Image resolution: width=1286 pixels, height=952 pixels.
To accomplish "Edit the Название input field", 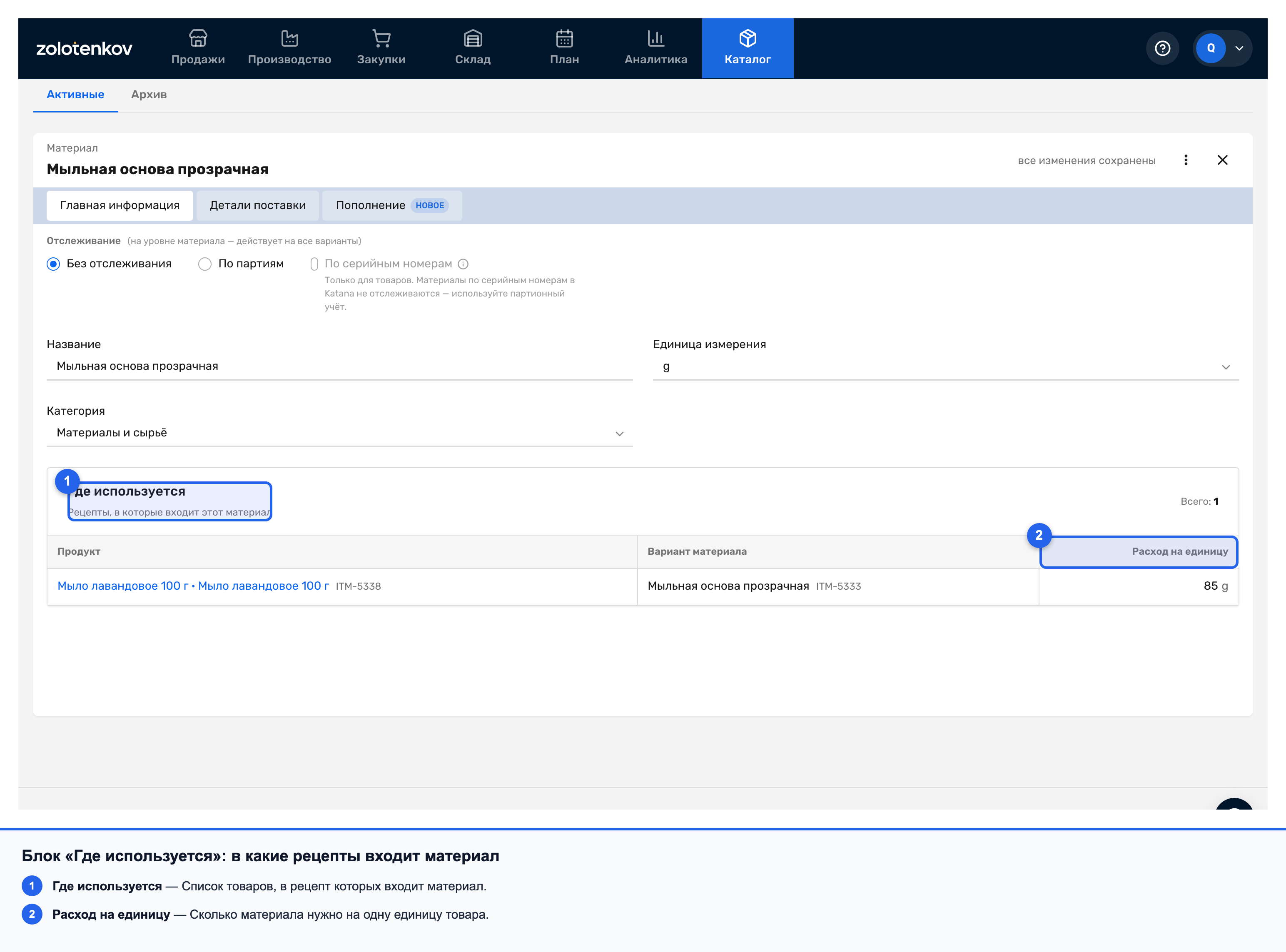I will point(339,366).
